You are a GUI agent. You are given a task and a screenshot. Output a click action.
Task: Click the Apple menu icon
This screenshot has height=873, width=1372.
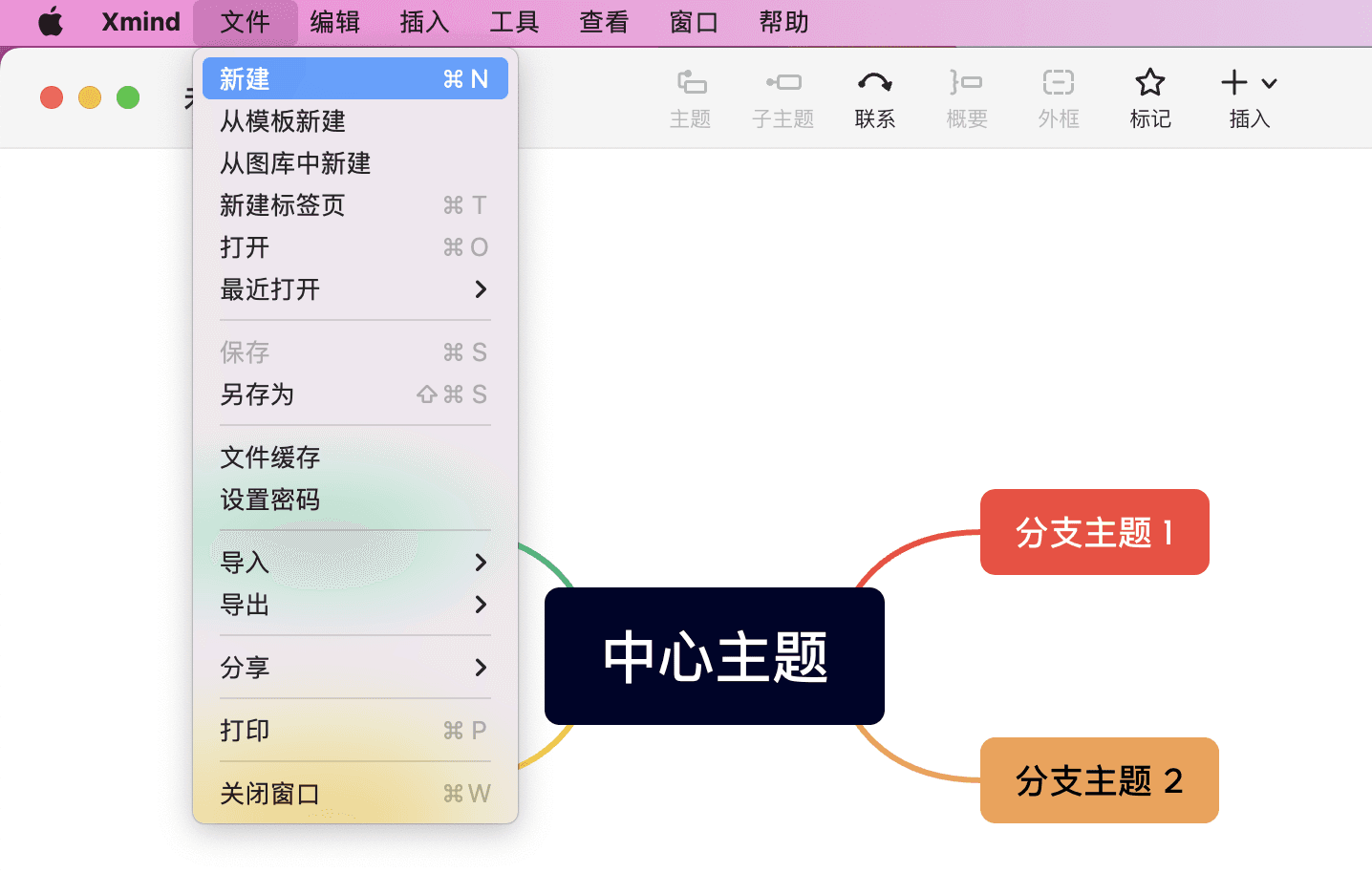pos(50,21)
